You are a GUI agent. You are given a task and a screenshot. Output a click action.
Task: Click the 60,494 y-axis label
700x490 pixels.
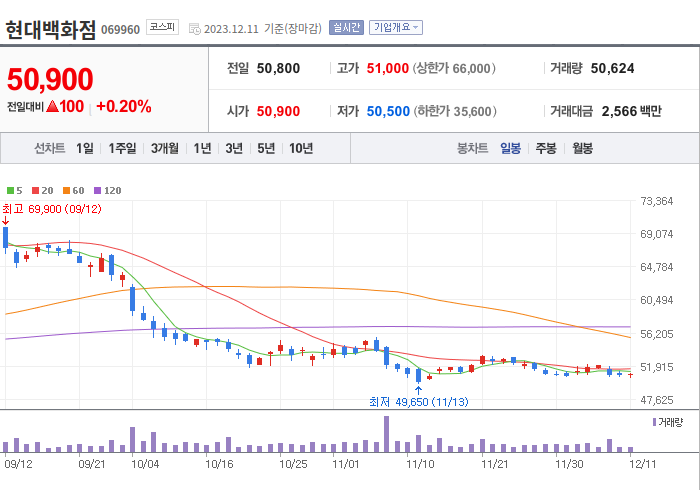tap(656, 300)
